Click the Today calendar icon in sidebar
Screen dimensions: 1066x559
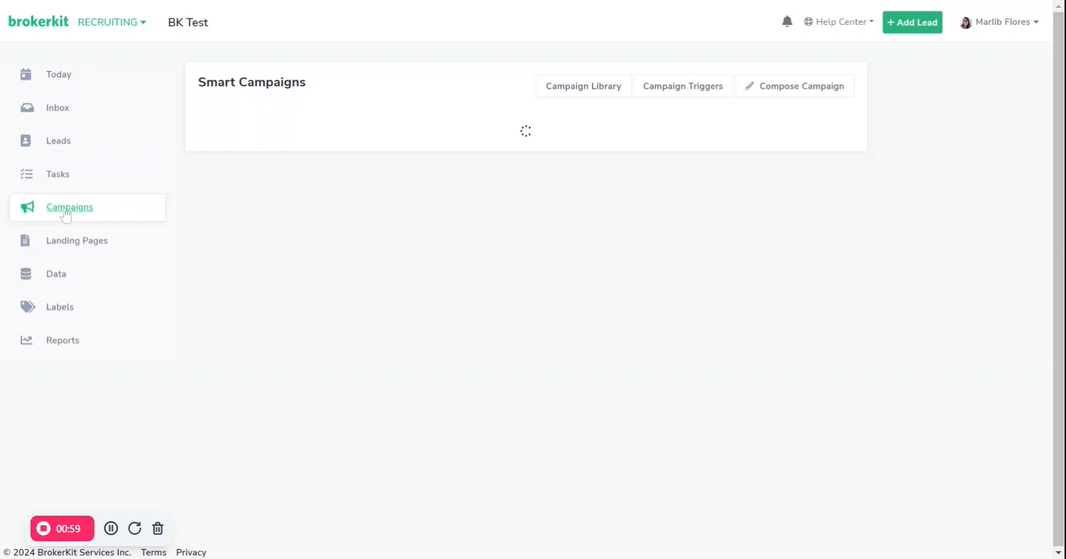[26, 74]
